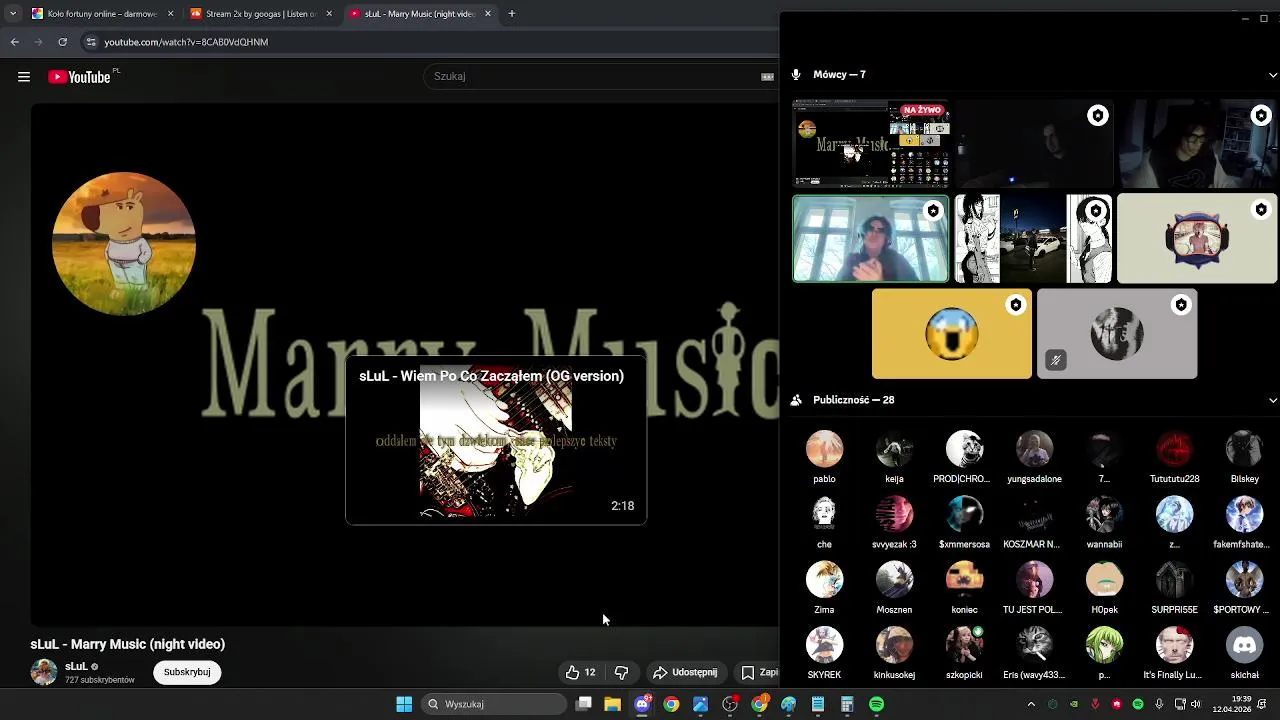The width and height of the screenshot is (1280, 720).
Task: Open che's audience avatar
Action: [824, 515]
